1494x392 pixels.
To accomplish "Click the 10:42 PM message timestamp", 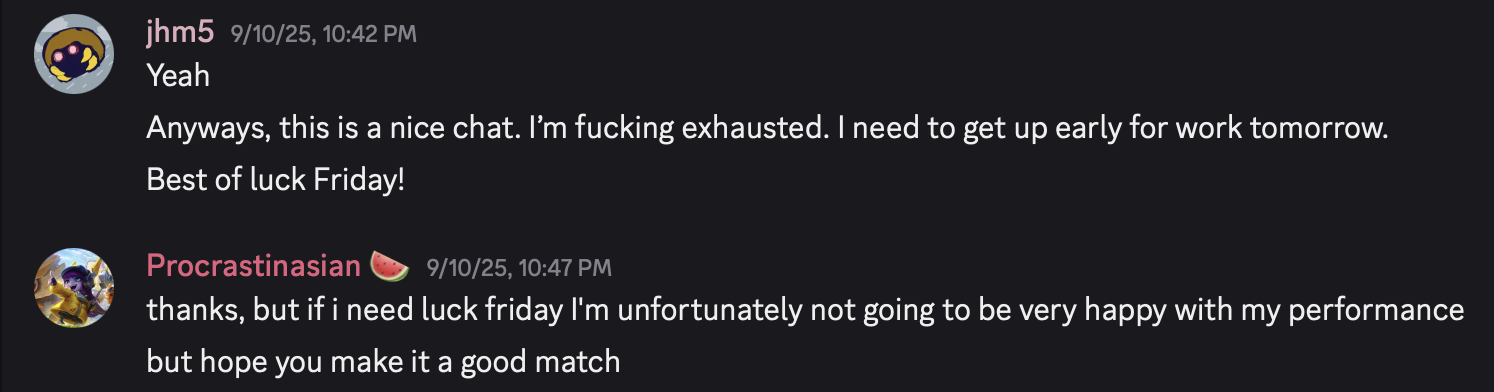I will point(323,34).
